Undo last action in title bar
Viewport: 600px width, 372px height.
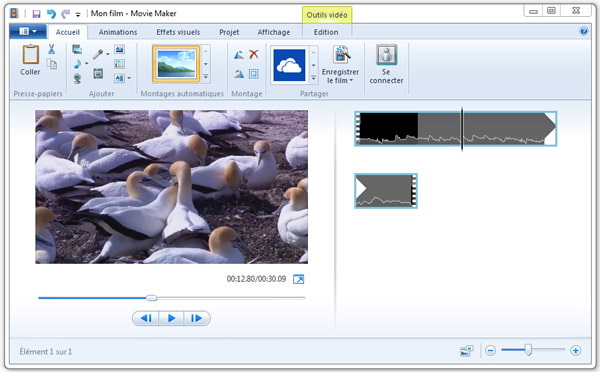tap(51, 14)
